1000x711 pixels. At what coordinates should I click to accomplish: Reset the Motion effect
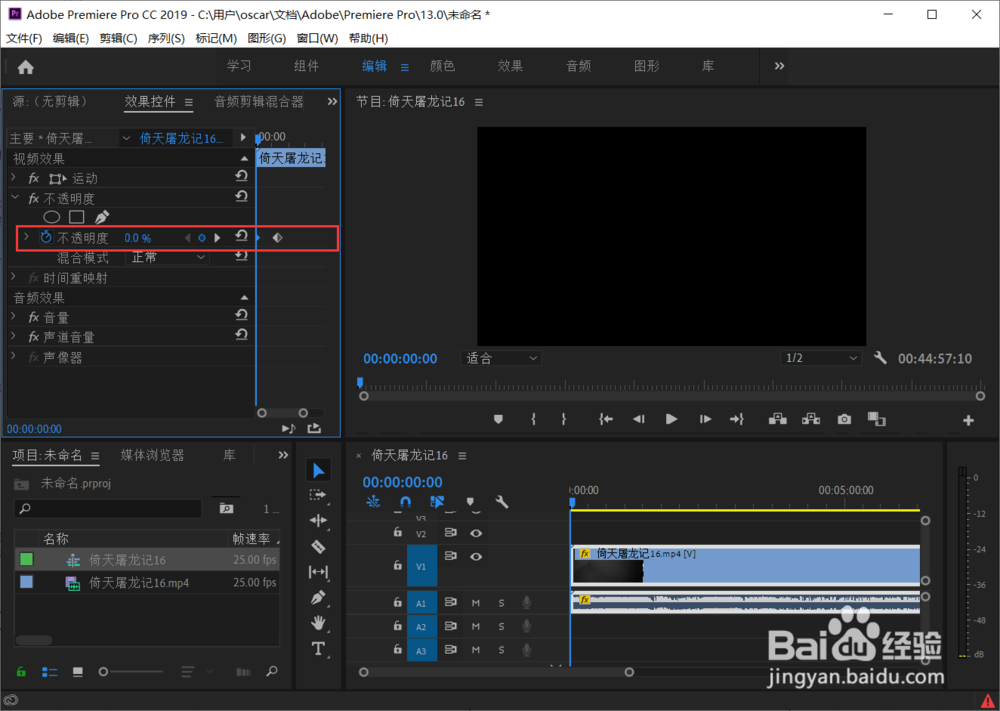241,177
